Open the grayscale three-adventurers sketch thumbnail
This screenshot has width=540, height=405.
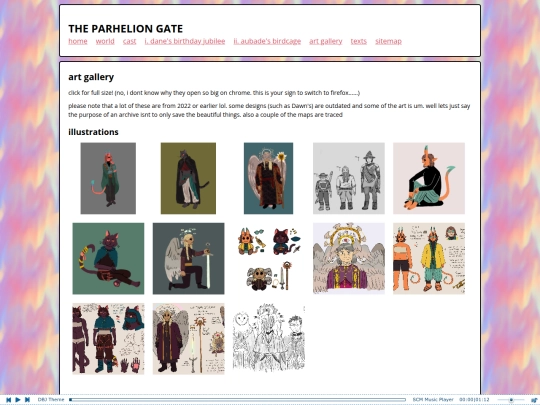[x=349, y=178]
